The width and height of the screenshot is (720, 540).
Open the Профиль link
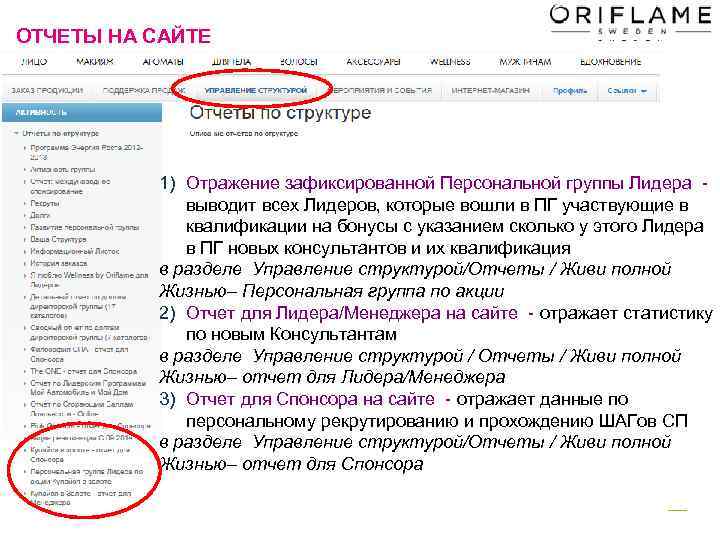coord(570,91)
